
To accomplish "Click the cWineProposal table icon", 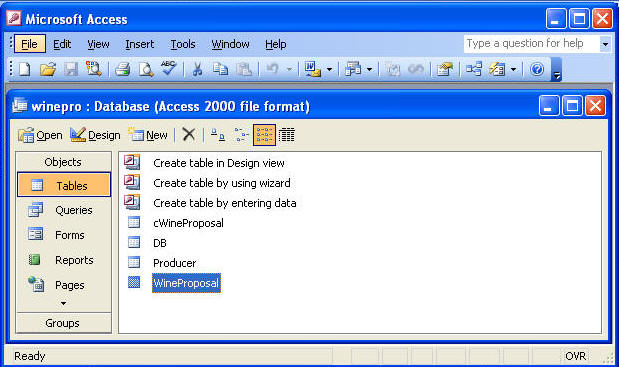I will click(134, 222).
